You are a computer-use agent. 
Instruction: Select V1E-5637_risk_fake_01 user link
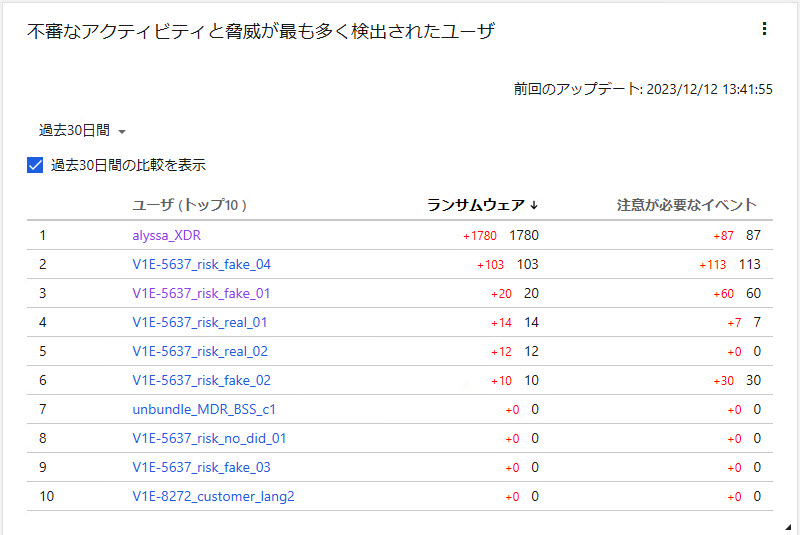pos(201,293)
